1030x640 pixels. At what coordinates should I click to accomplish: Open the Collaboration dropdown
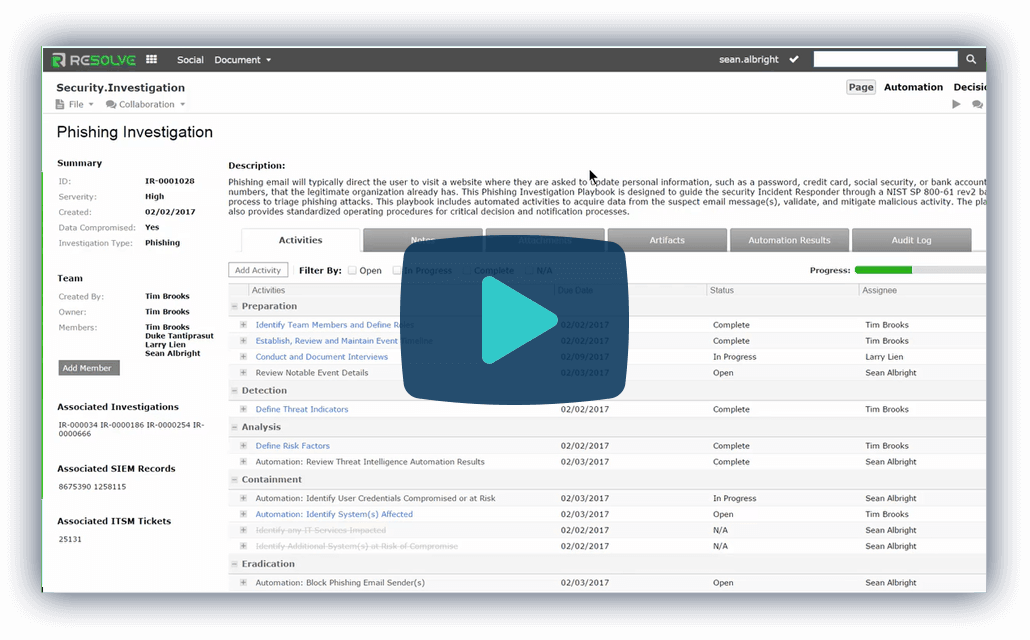pos(146,104)
